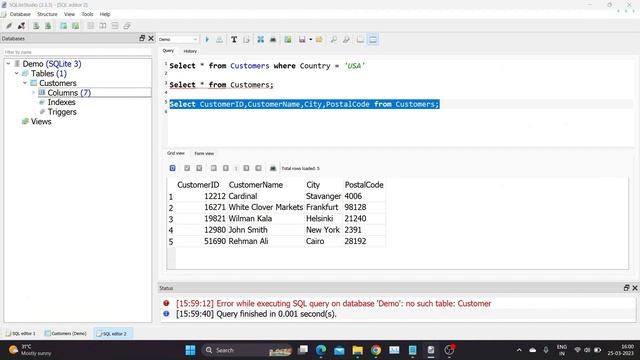This screenshot has height=360, width=640.
Task: Open the arrow next to Save icon
Action: coord(311,40)
